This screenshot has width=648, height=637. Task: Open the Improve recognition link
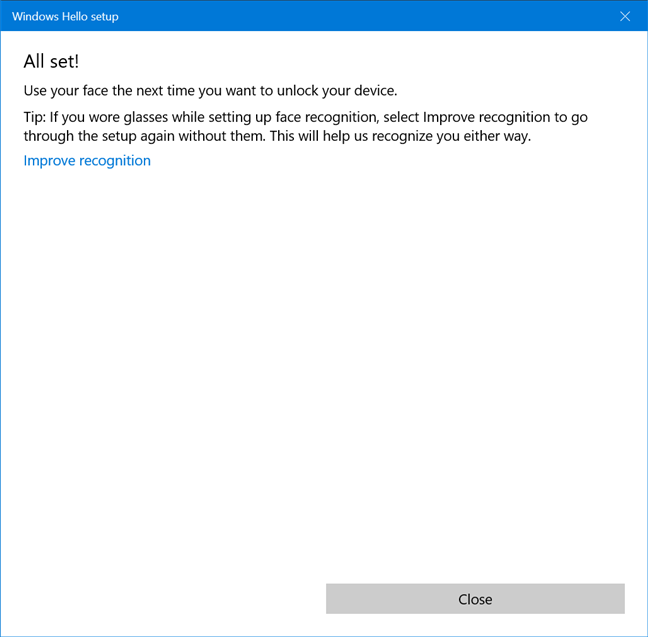(87, 161)
